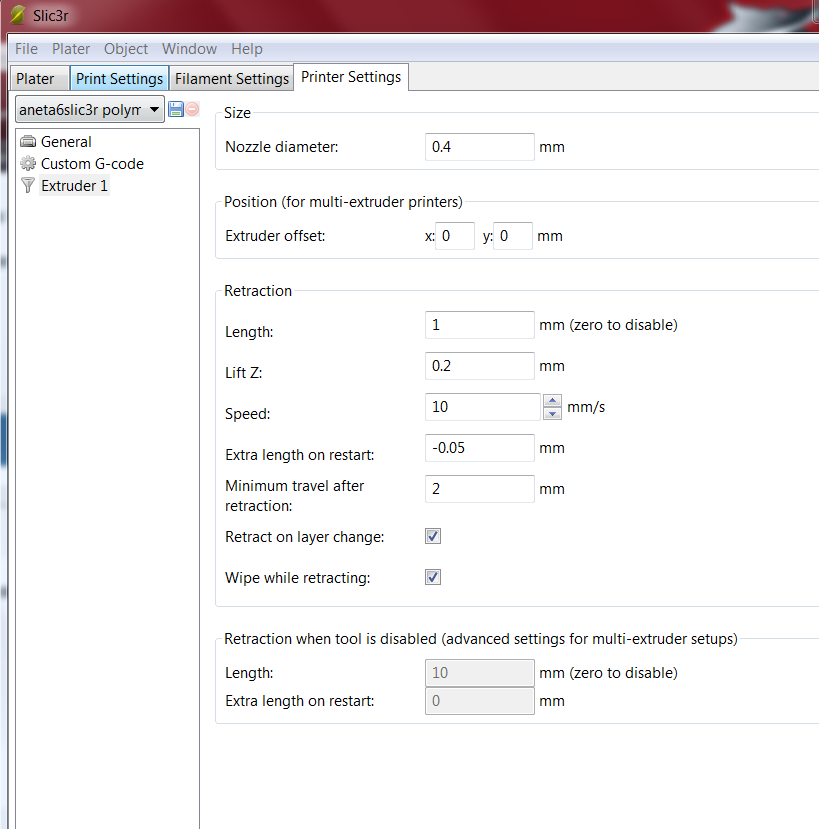The height and width of the screenshot is (829, 819).
Task: Click disabled-tool Extra length on restart field
Action: click(x=480, y=701)
